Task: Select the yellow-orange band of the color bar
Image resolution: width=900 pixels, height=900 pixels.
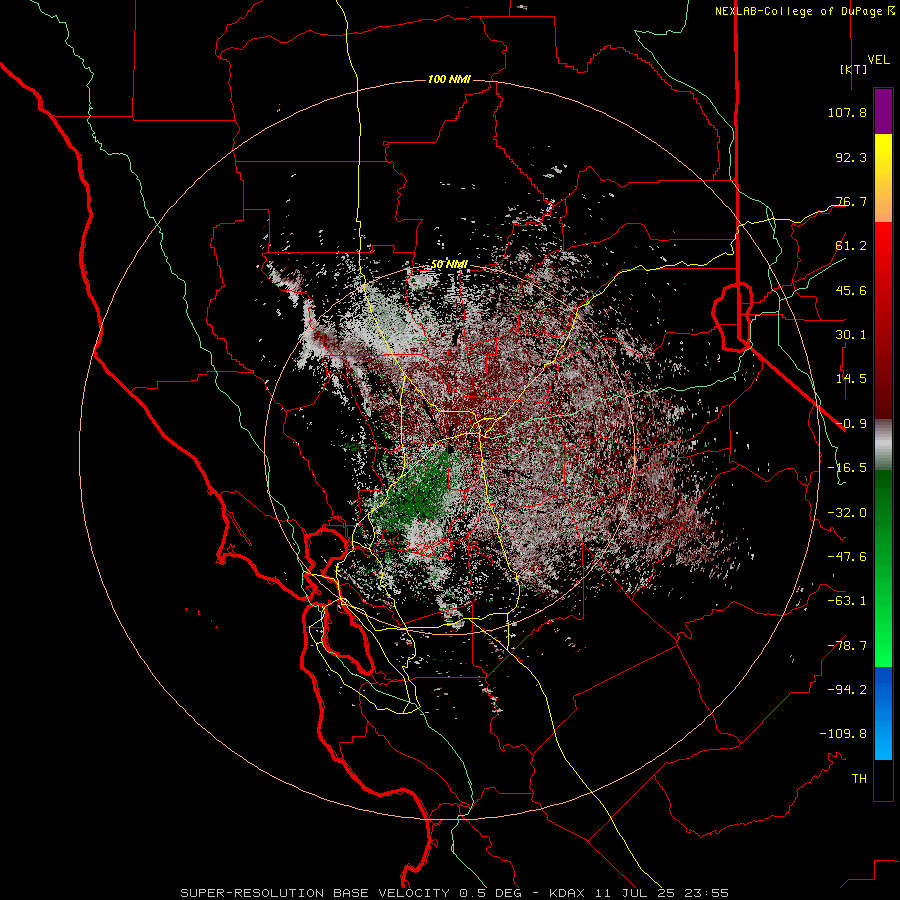Action: pos(883,179)
